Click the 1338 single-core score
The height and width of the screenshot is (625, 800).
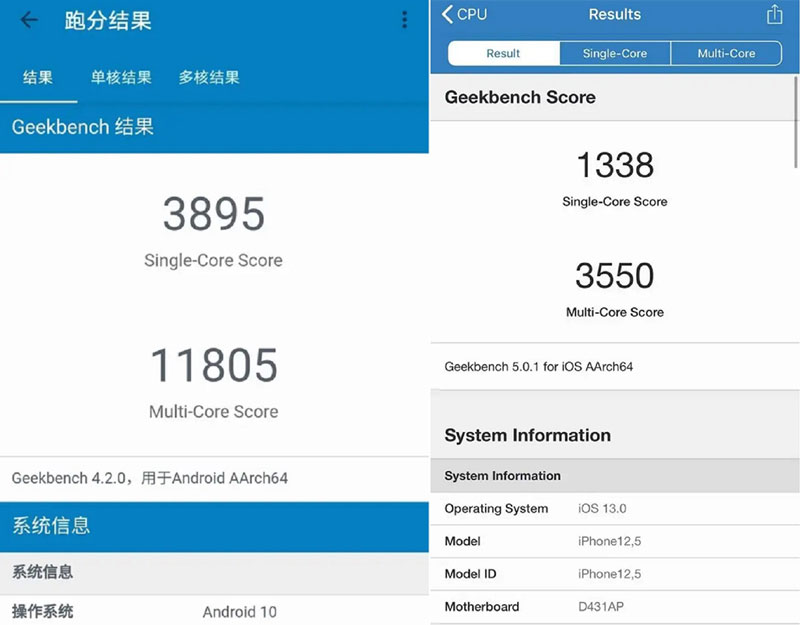[615, 165]
